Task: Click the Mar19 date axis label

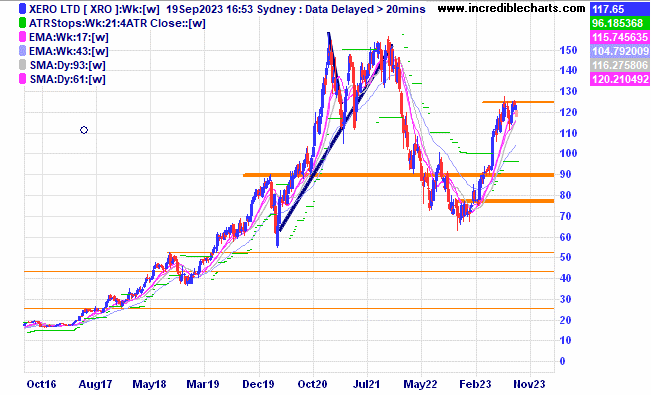Action: click(203, 384)
